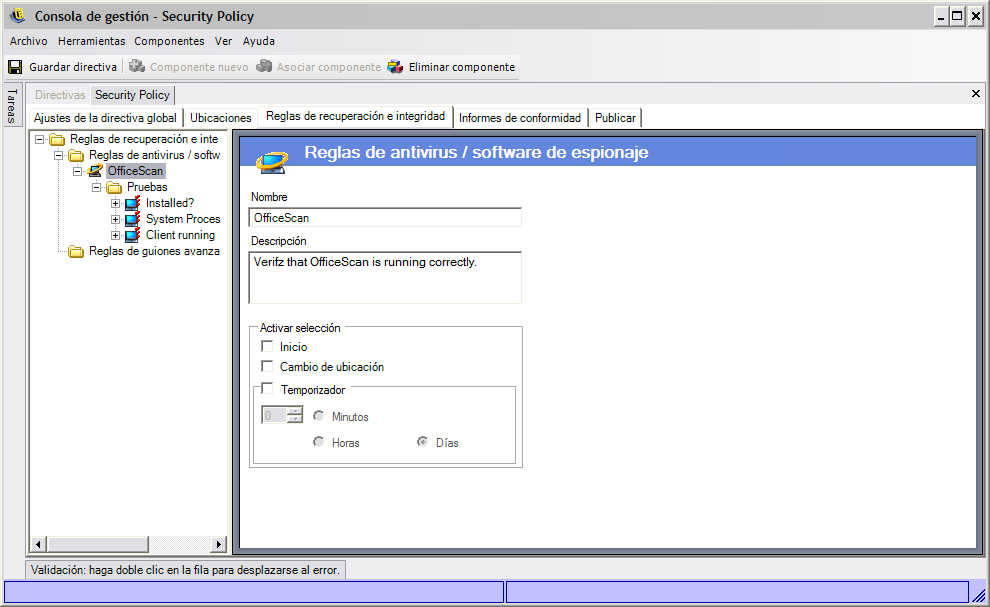Screen dimensions: 990x607
Task: Select the Client running tree item
Action: coord(180,235)
